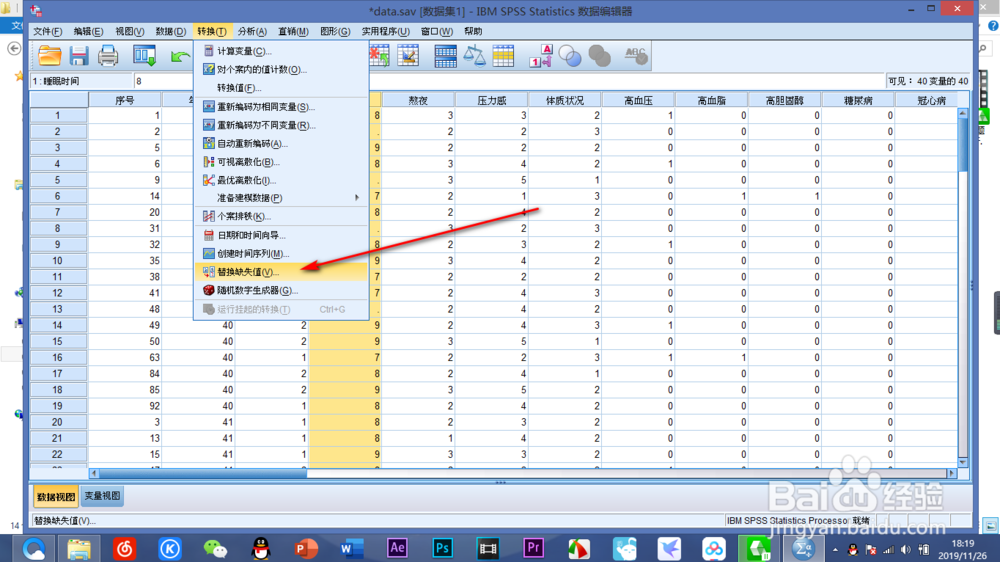
Task: Open the 图形(G) menu
Action: [x=335, y=31]
